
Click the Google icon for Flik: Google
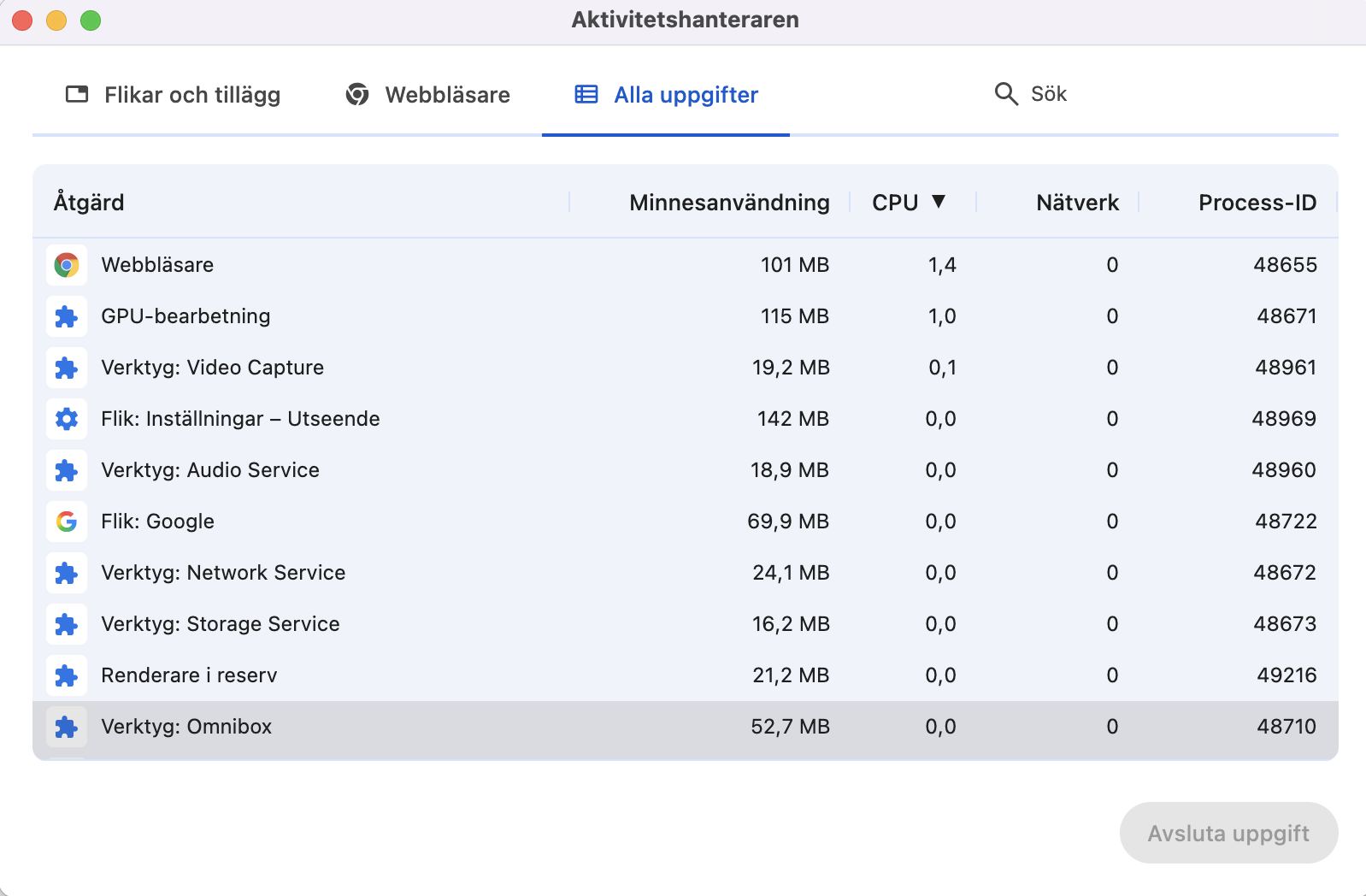[67, 522]
